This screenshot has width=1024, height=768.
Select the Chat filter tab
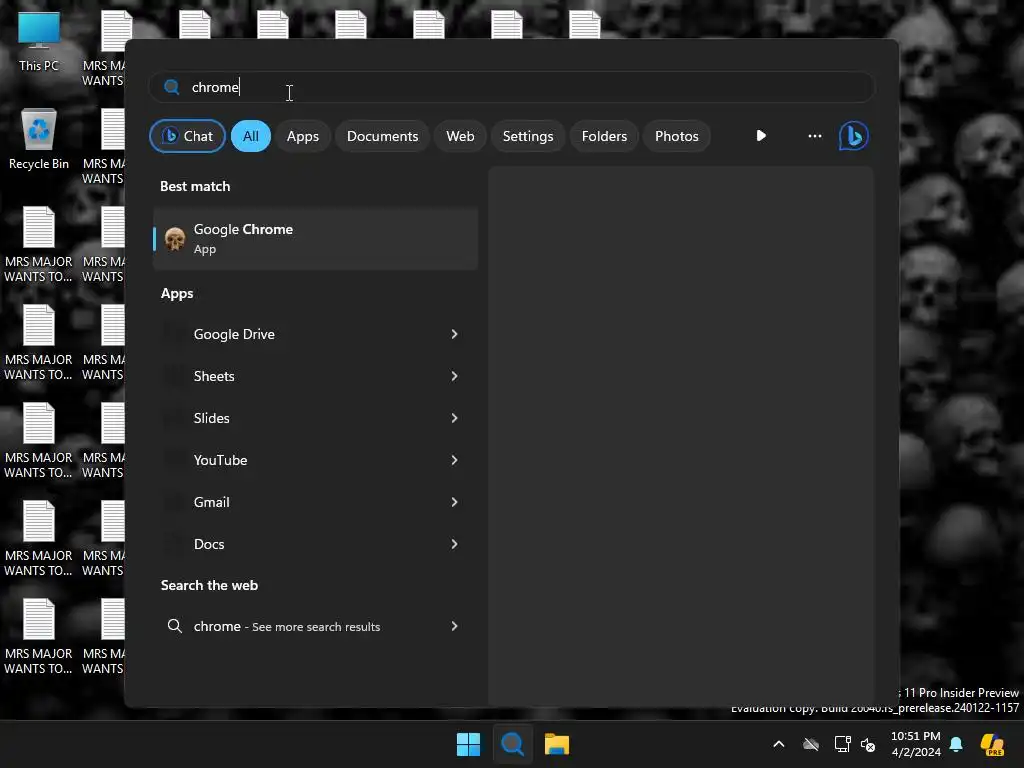tap(187, 136)
